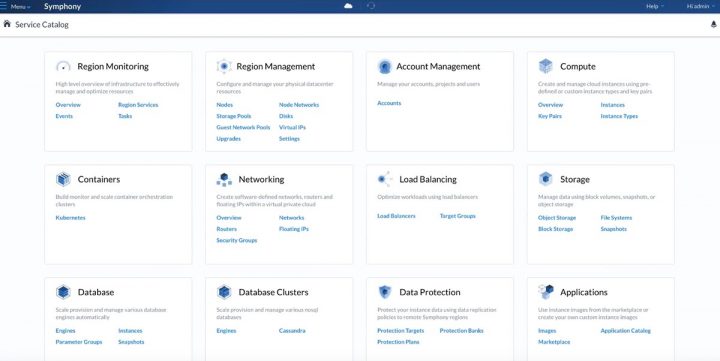
Task: Open the Images link
Action: coord(547,331)
